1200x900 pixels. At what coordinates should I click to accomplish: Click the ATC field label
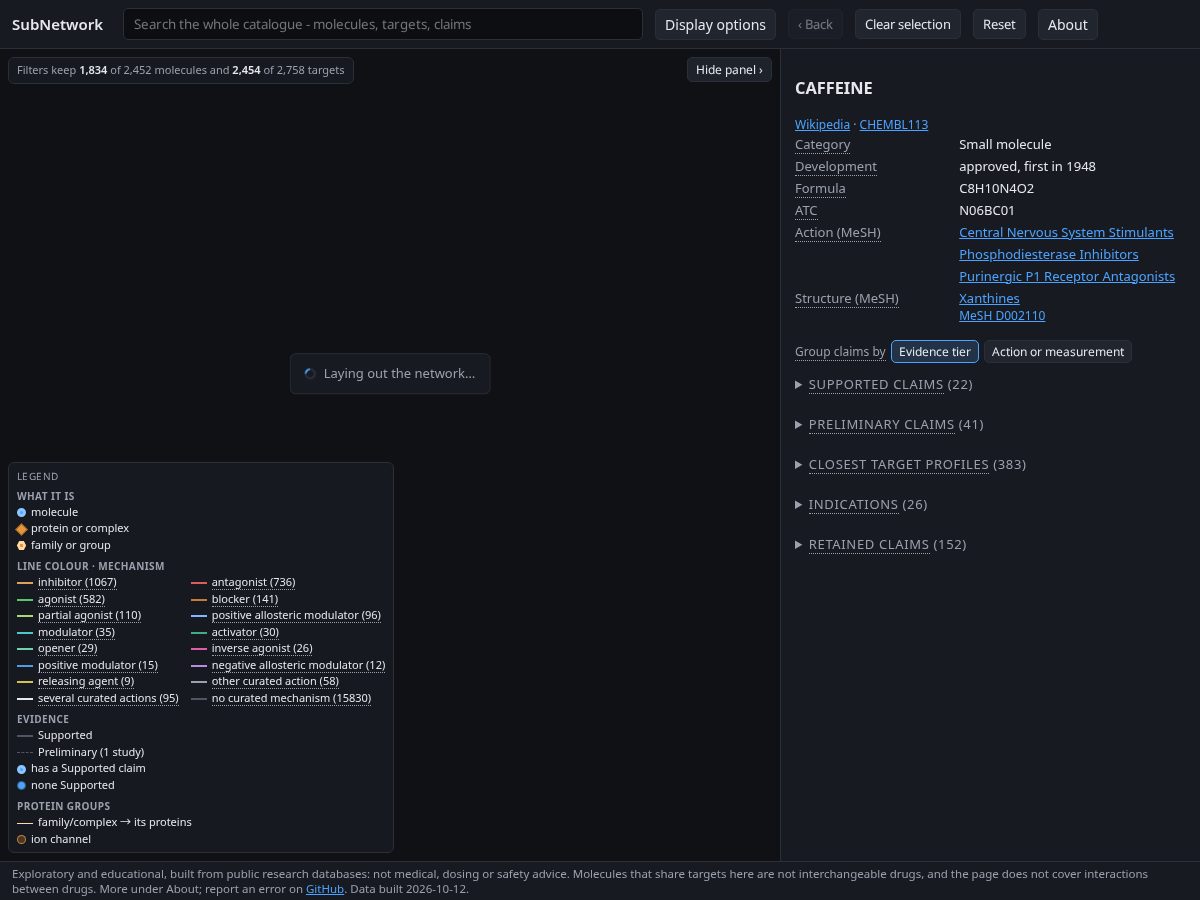coord(806,211)
